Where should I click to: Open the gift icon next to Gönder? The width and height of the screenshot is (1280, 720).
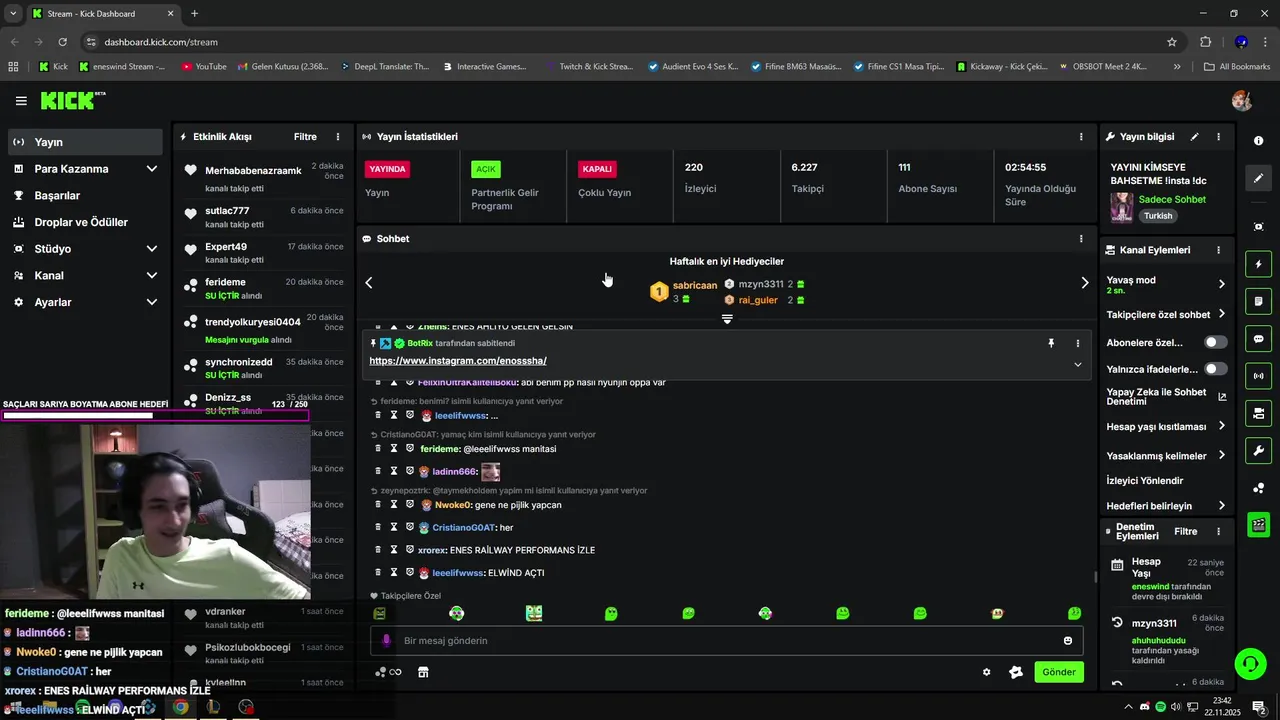point(1016,672)
